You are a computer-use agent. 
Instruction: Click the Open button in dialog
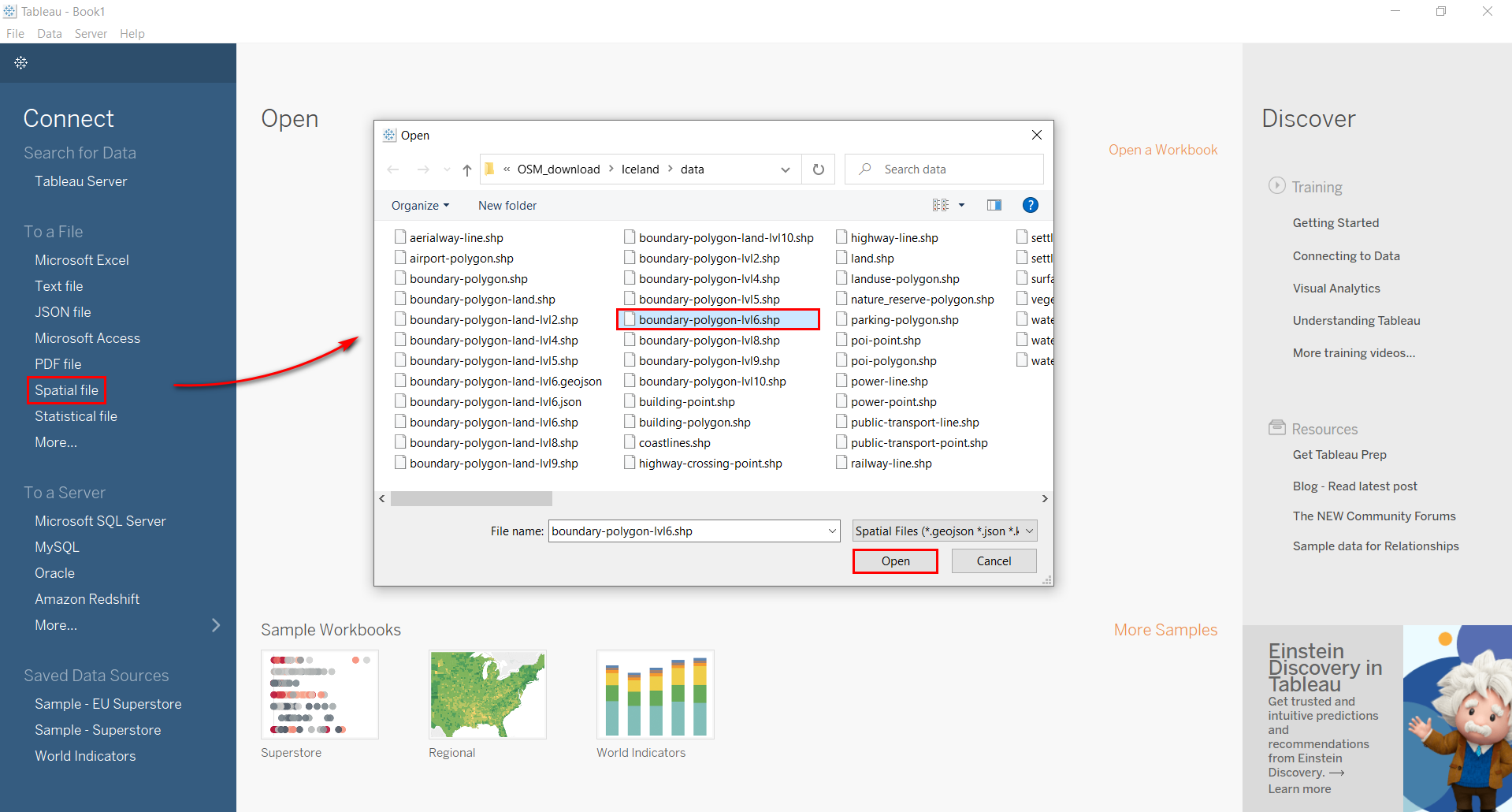pos(895,561)
